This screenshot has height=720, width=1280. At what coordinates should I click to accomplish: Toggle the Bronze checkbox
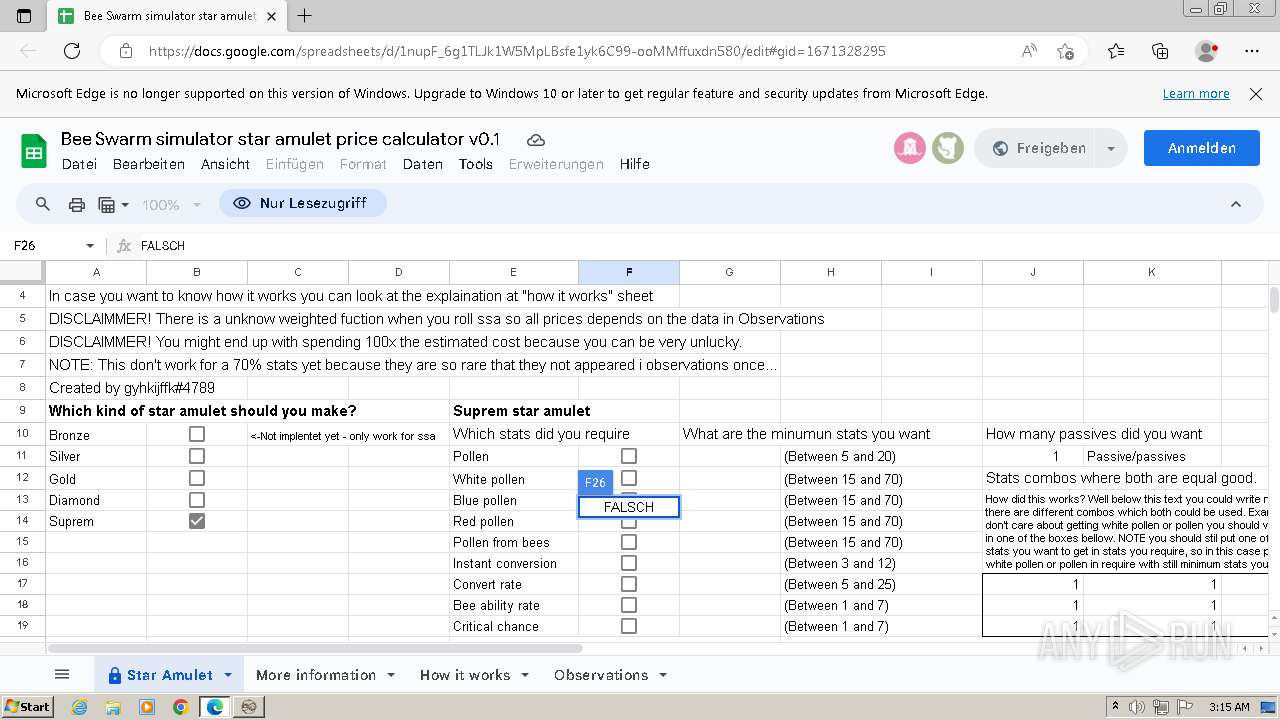(197, 434)
